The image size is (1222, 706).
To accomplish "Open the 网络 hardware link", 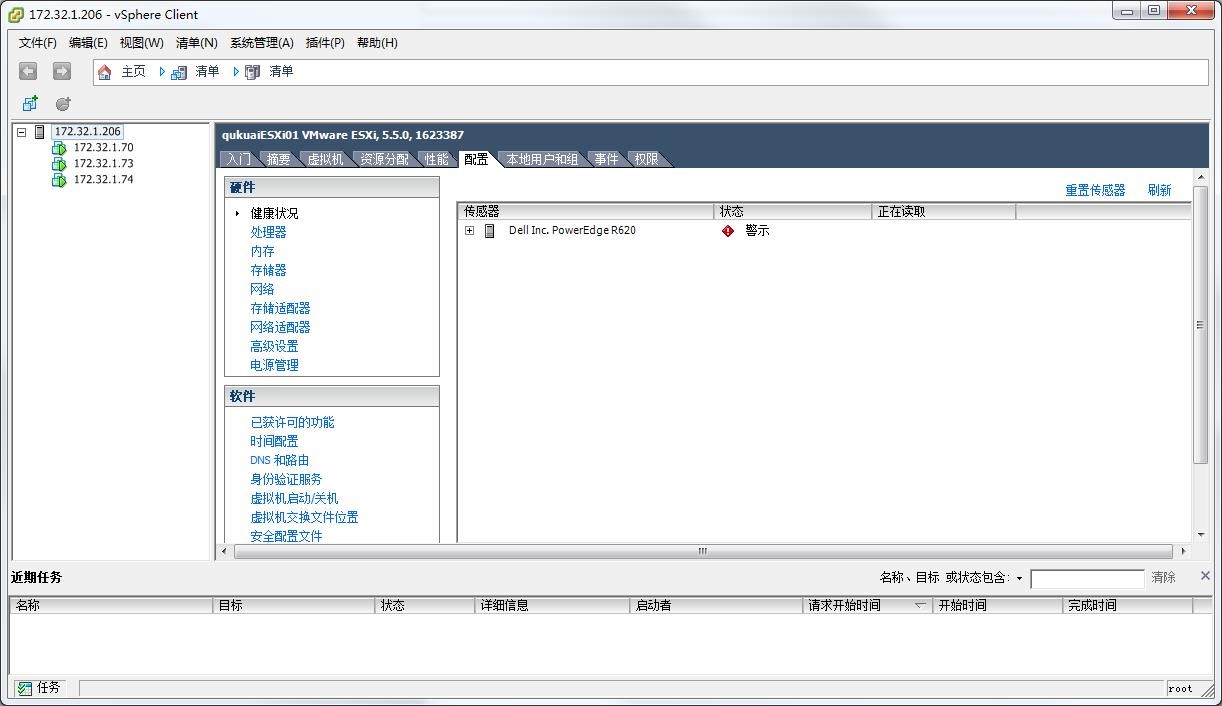I will [x=262, y=289].
